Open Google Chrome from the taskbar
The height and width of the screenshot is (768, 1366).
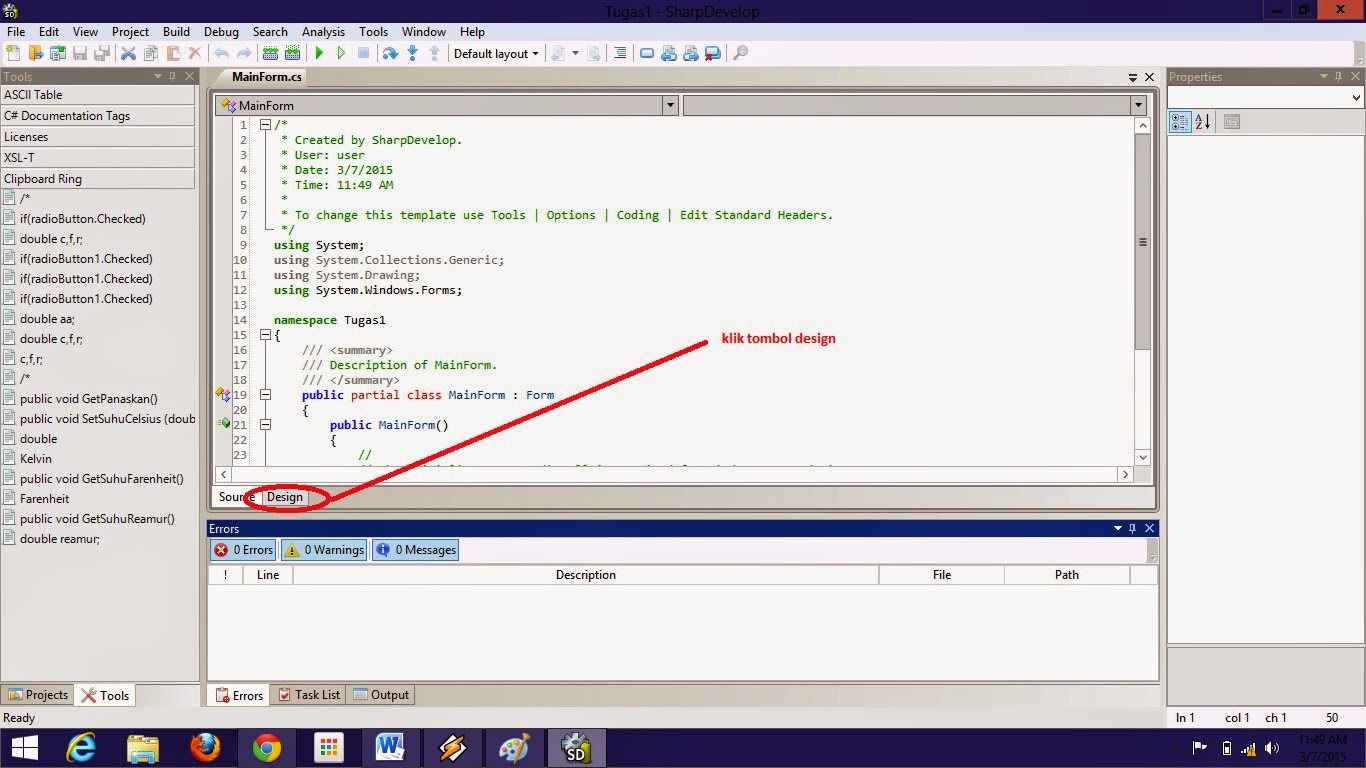267,748
